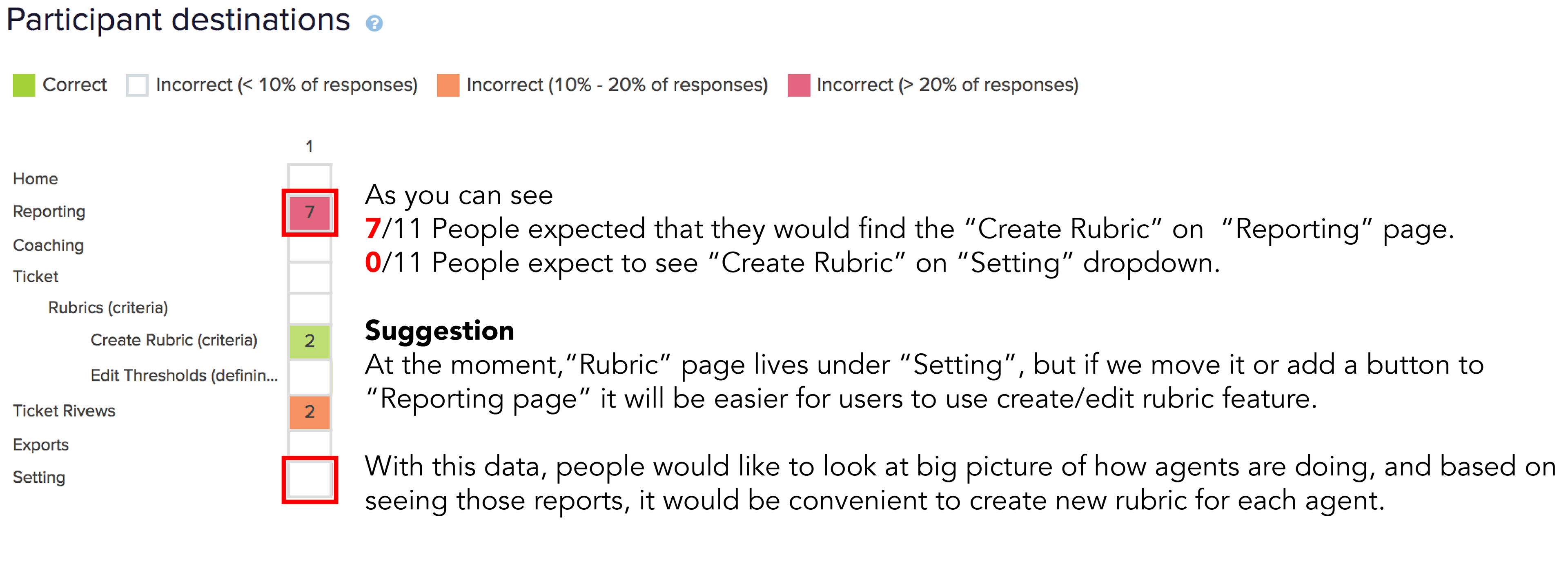Click the green cell showing 2 responses

309,341
